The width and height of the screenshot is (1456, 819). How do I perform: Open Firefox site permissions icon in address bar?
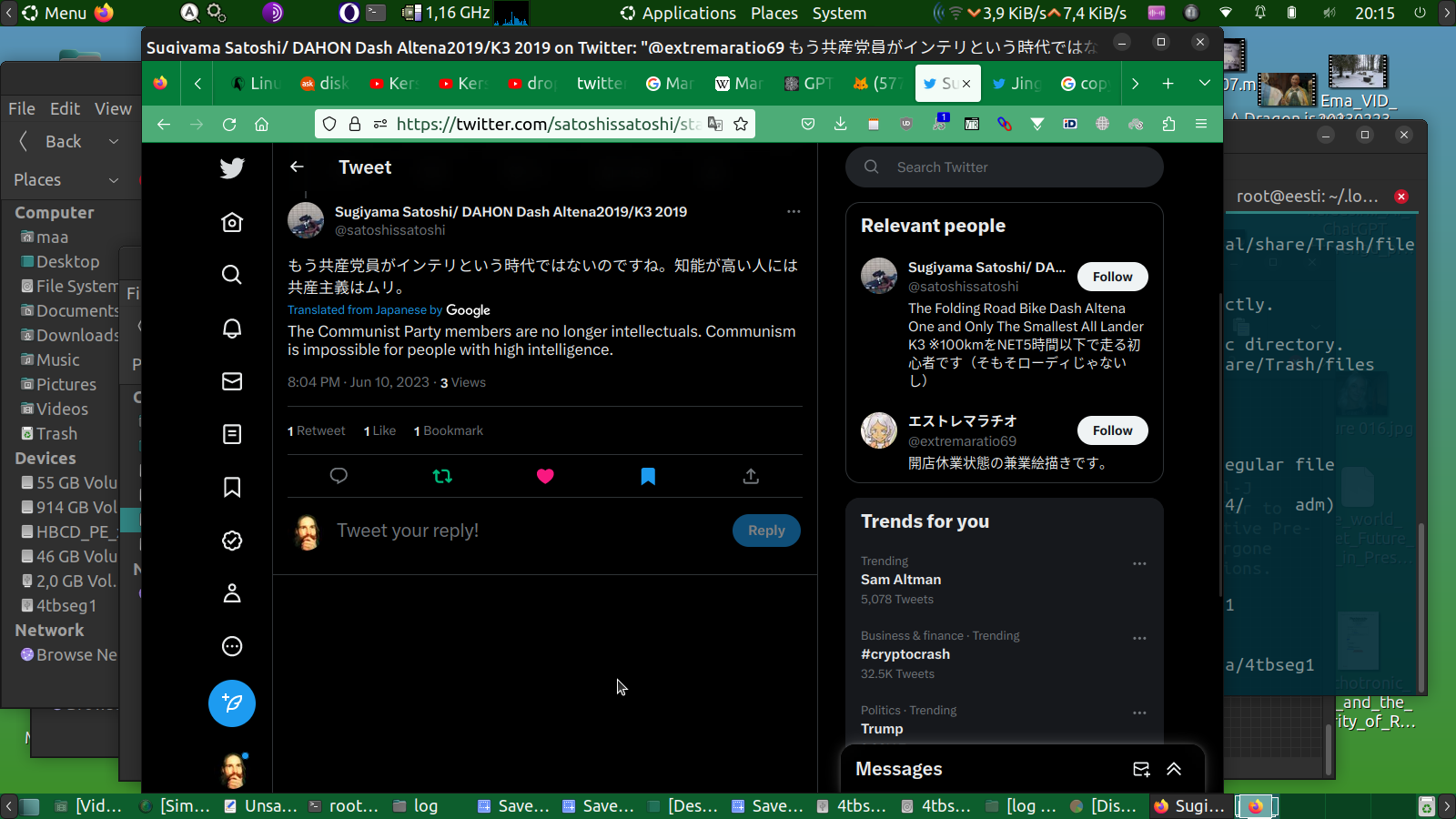380,124
